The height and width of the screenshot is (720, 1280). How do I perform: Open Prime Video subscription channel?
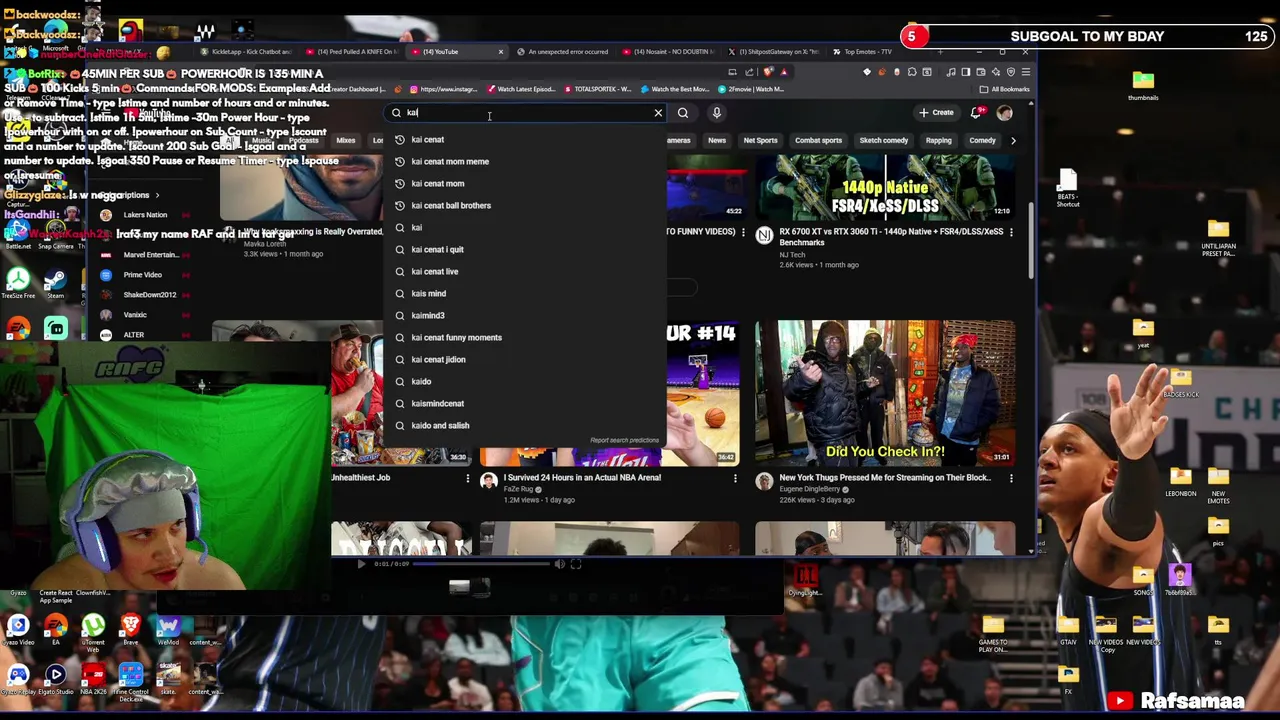click(146, 275)
